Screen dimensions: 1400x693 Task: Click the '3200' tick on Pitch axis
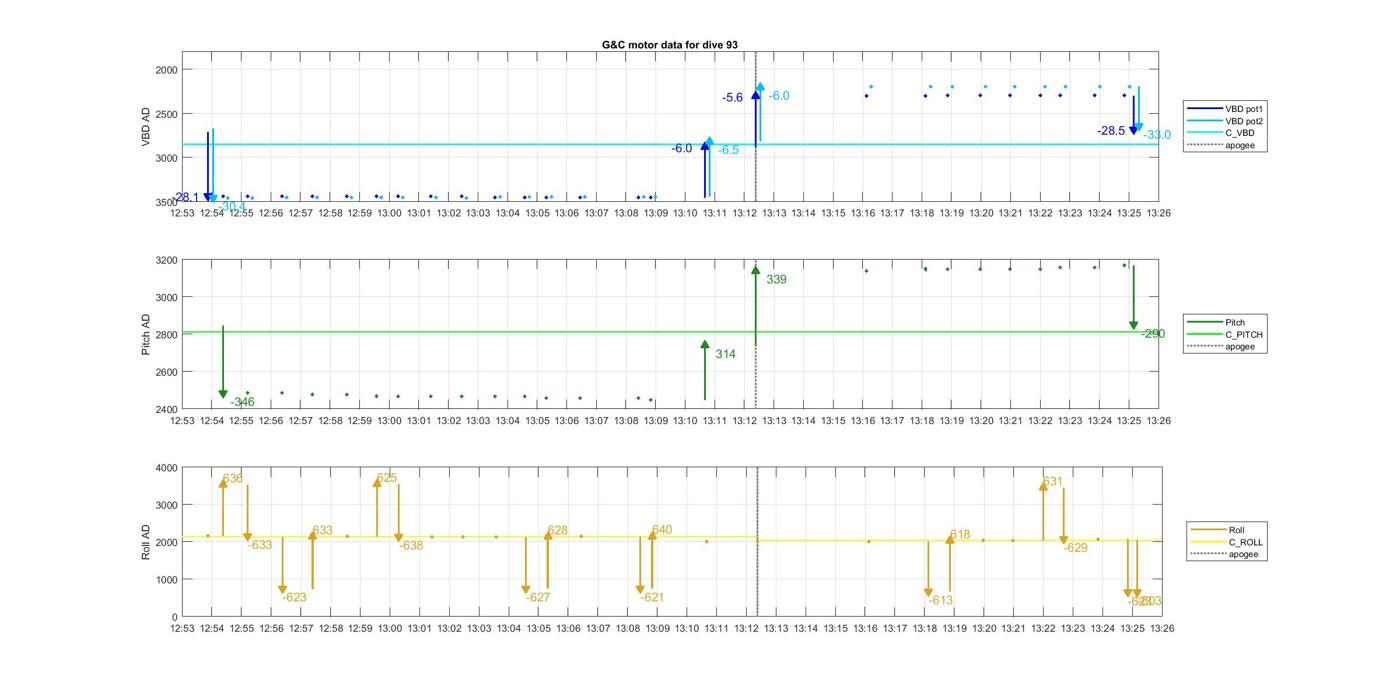(x=165, y=260)
